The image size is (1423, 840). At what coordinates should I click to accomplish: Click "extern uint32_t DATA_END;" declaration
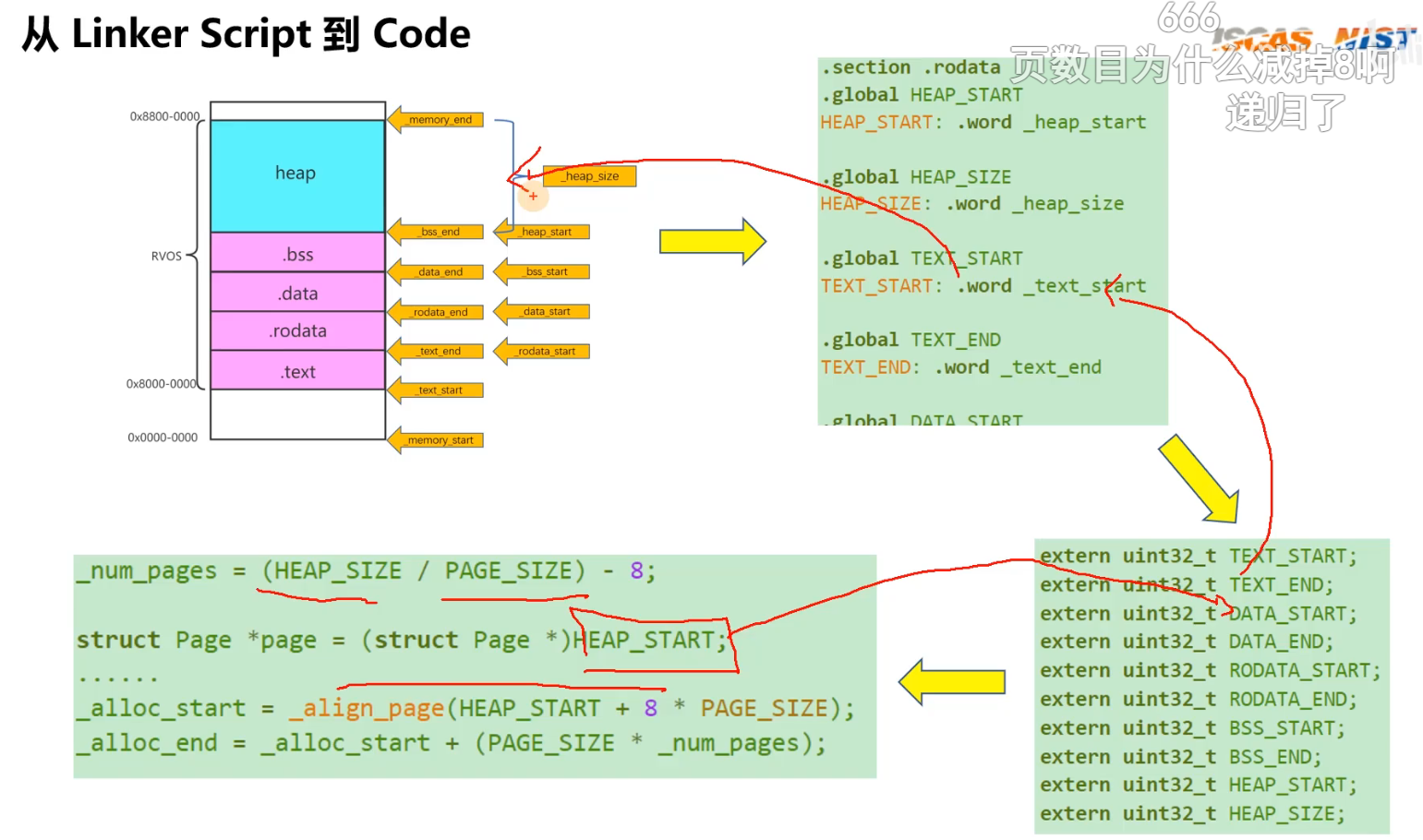(1187, 642)
